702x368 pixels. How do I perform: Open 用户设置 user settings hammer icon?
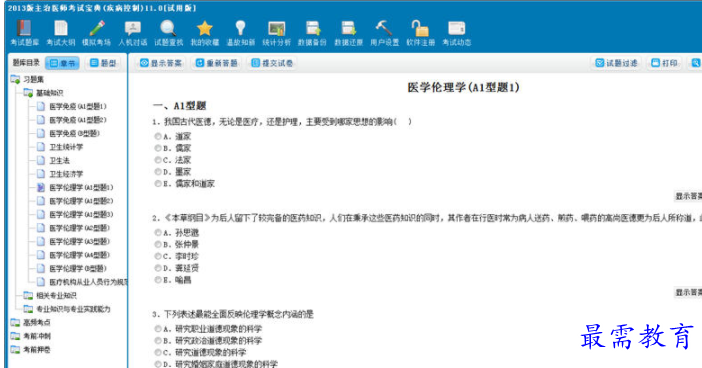click(x=384, y=33)
